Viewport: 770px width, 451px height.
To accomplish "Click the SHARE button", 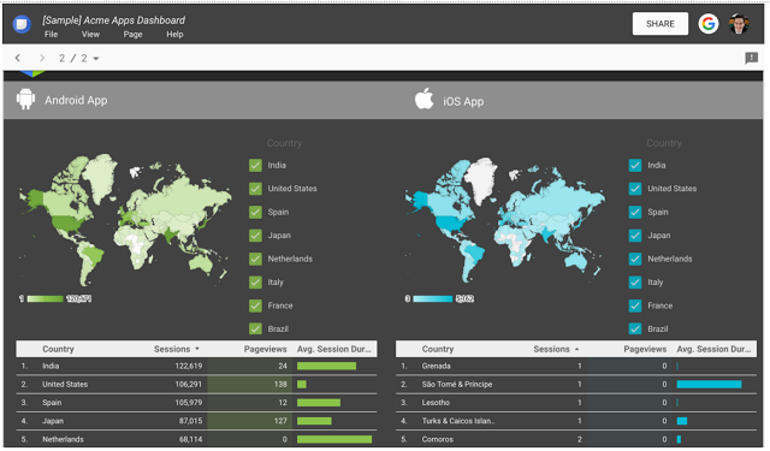I will (x=660, y=24).
